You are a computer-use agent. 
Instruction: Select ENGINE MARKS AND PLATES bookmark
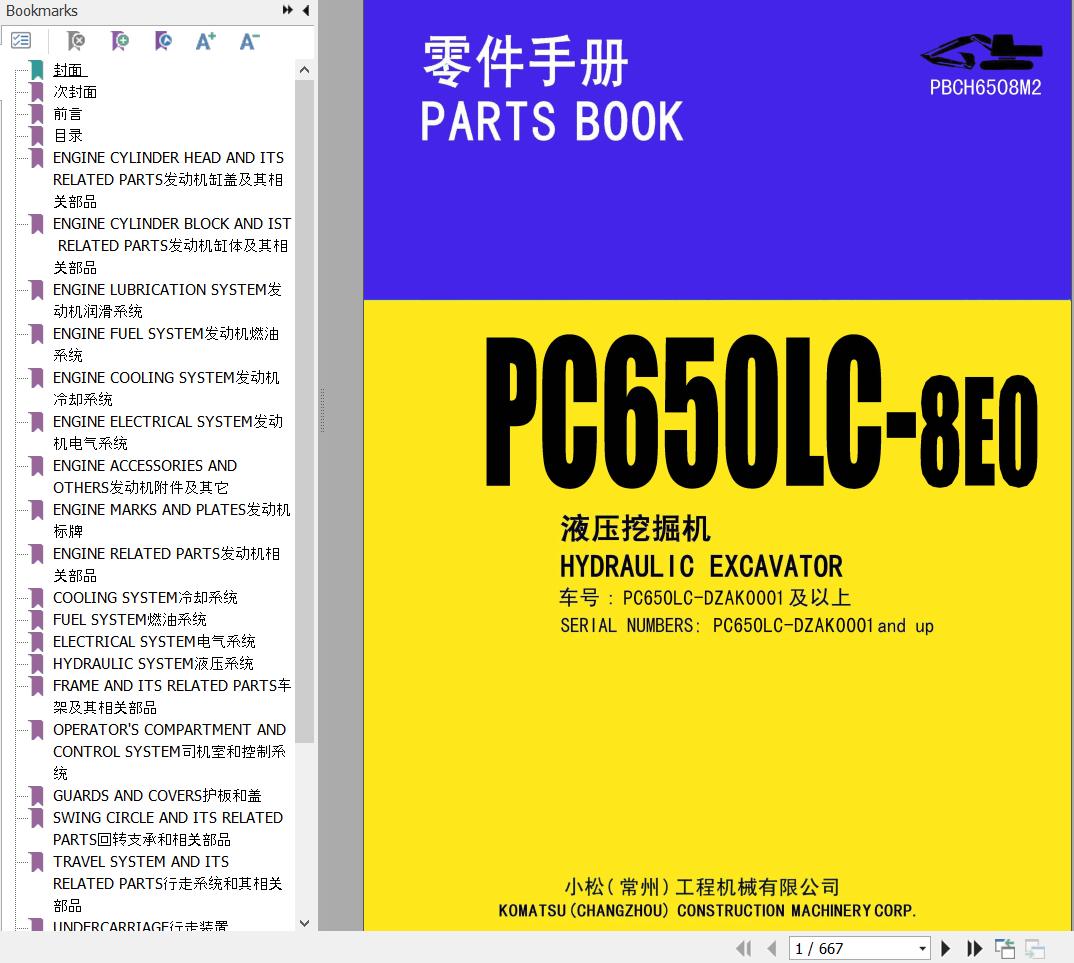(172, 520)
